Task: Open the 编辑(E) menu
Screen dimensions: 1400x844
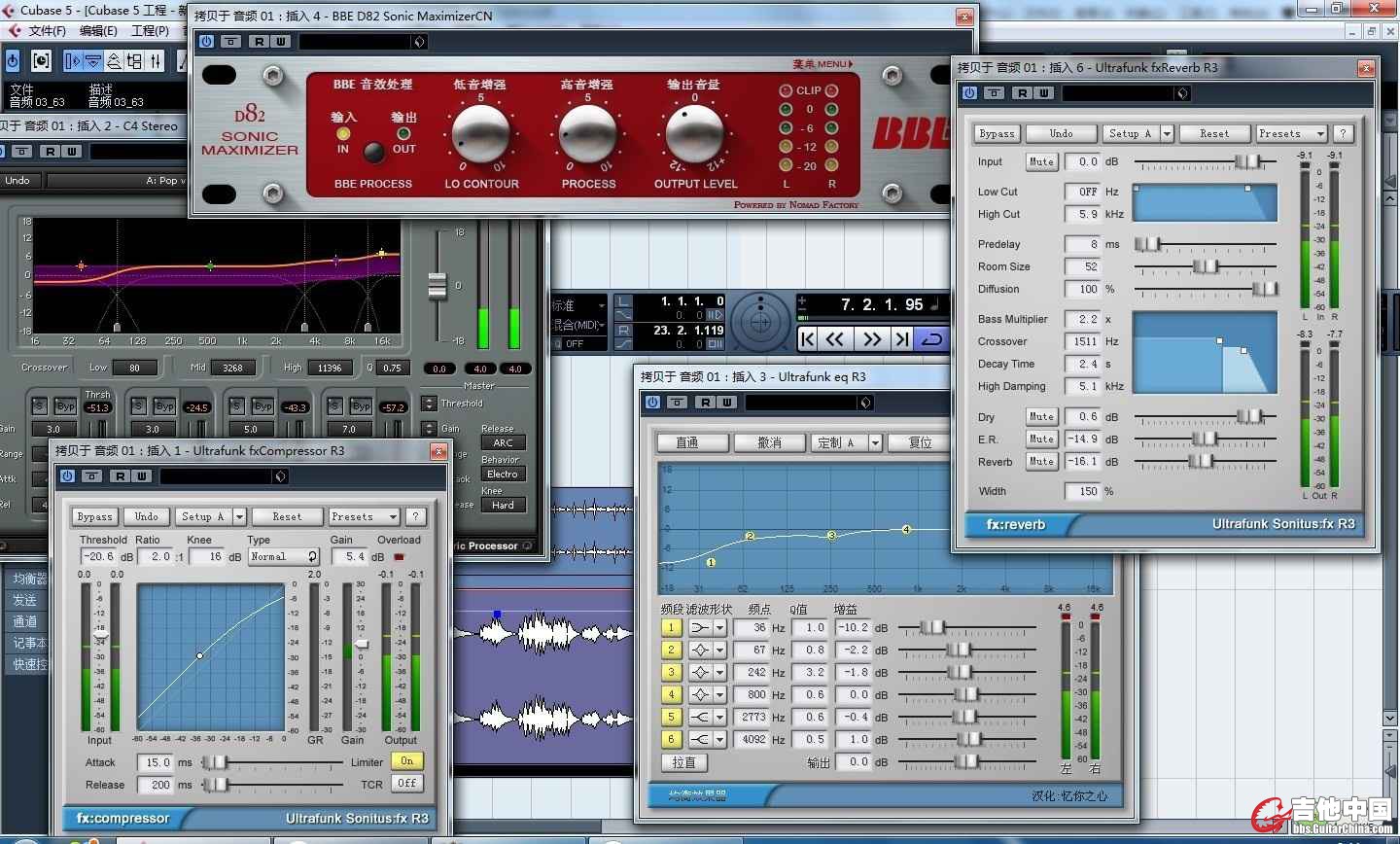Action: 97,30
